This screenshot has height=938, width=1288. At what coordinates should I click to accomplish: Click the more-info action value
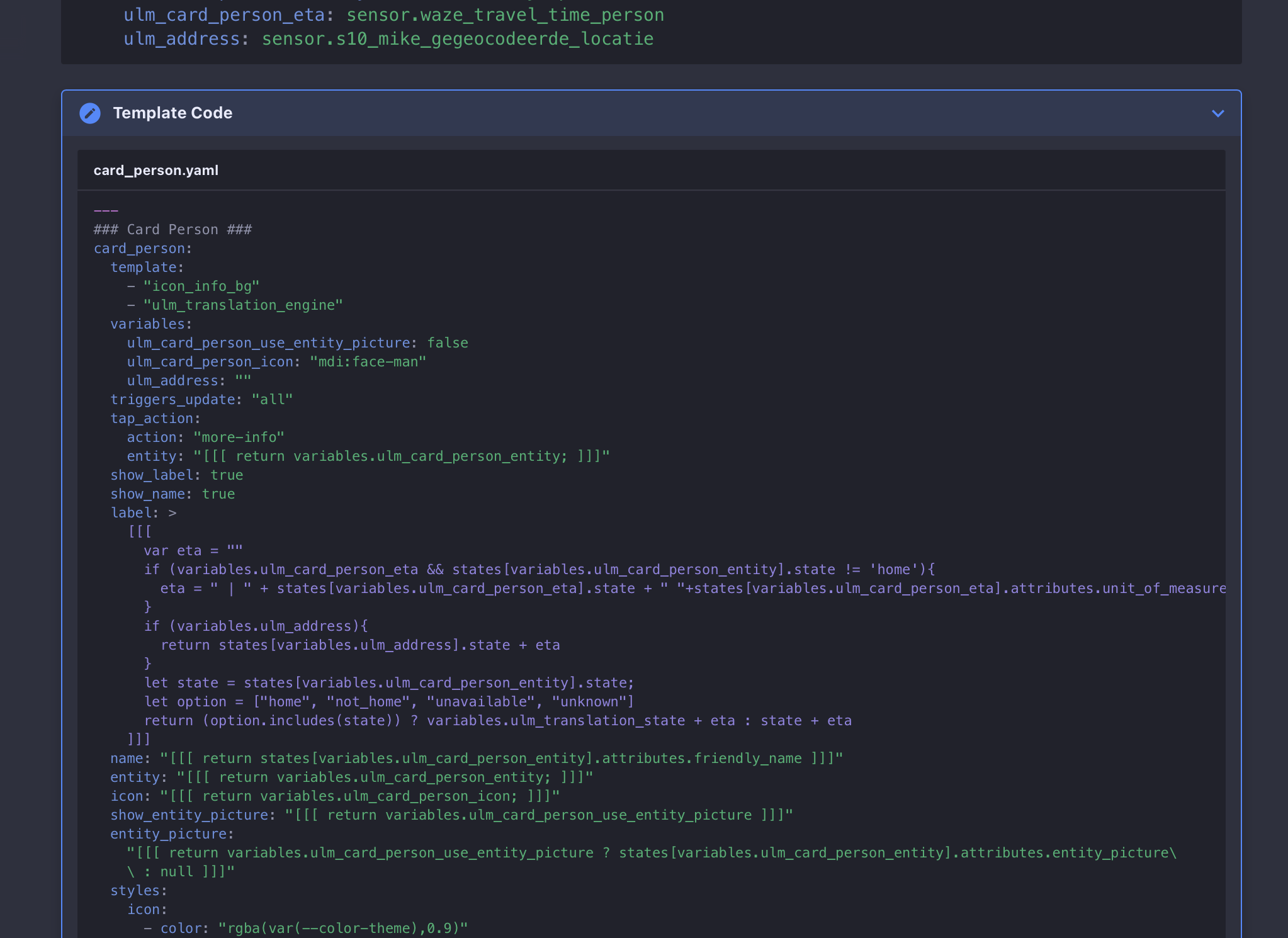[239, 437]
